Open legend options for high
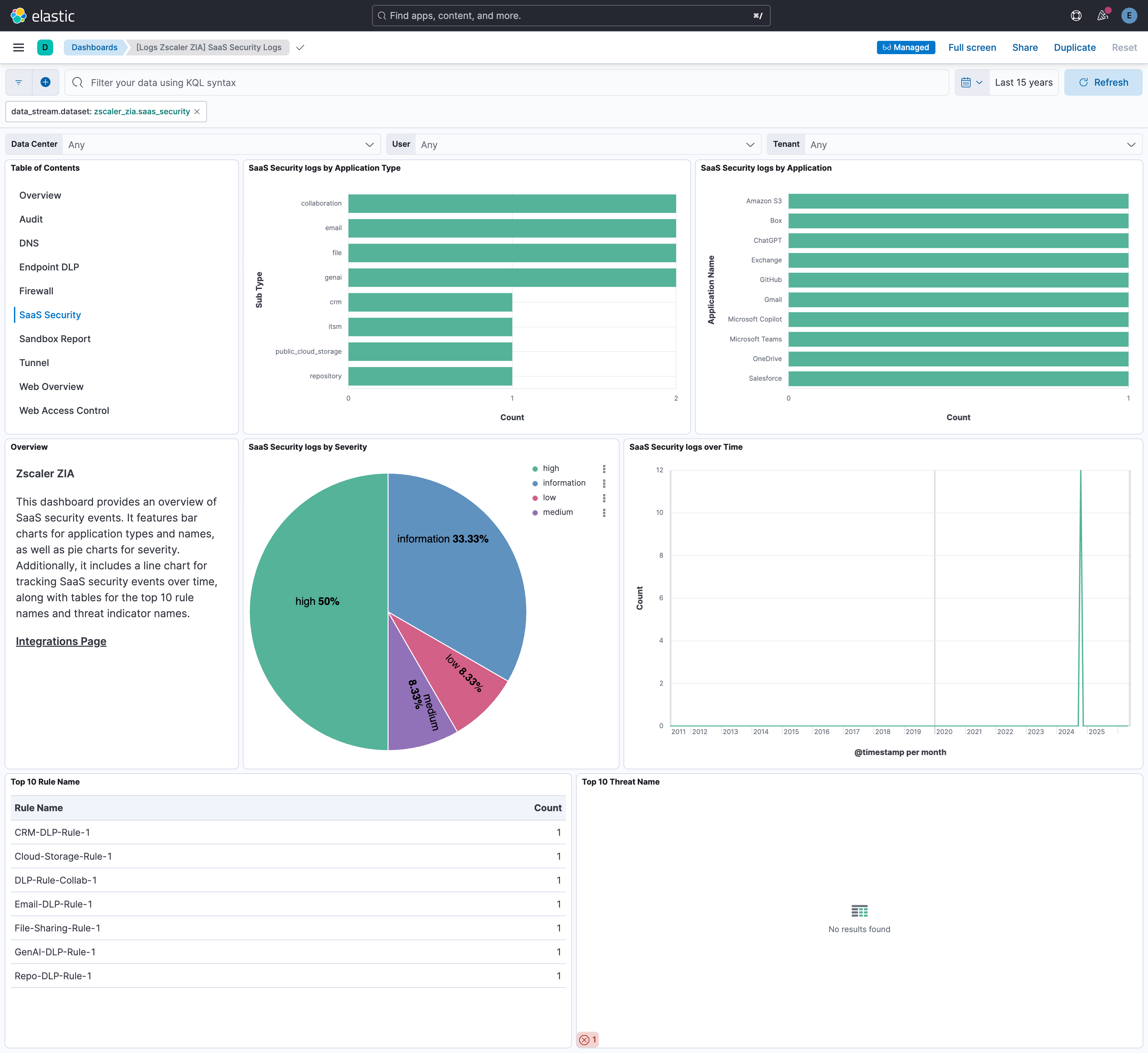 (604, 469)
